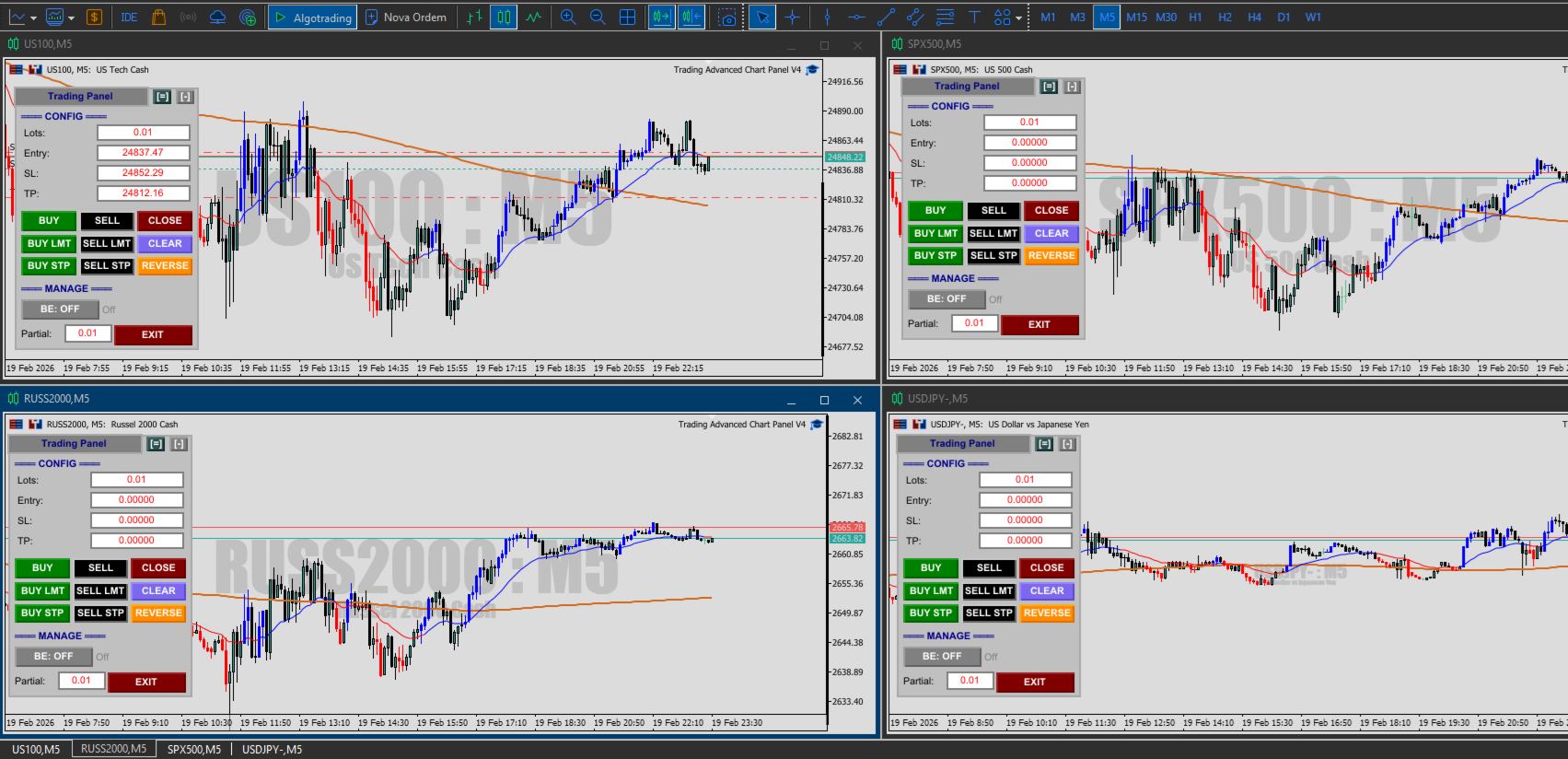
Task: Toggle Algotrading on or off
Action: point(313,18)
